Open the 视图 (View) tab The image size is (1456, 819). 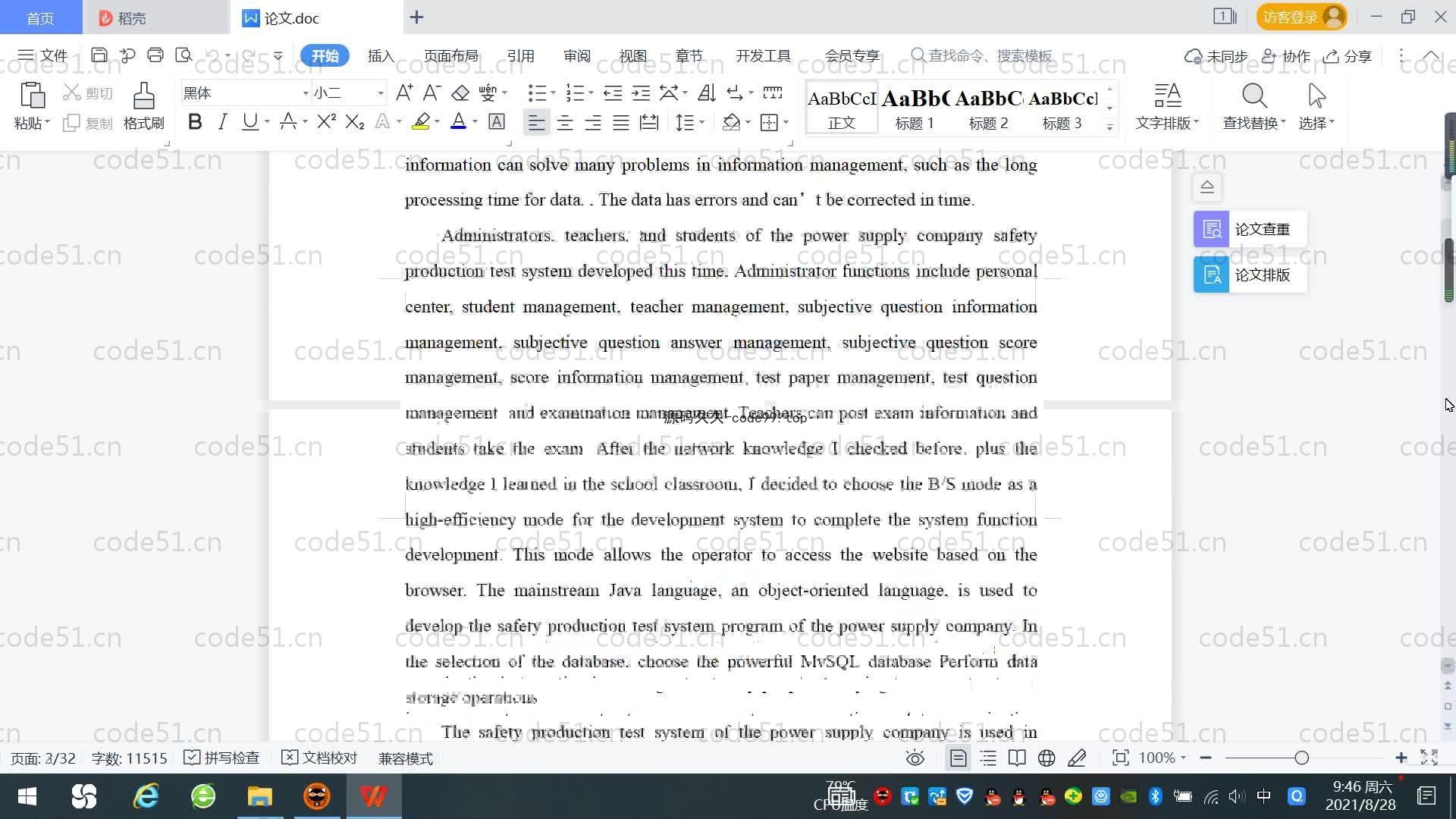[632, 56]
